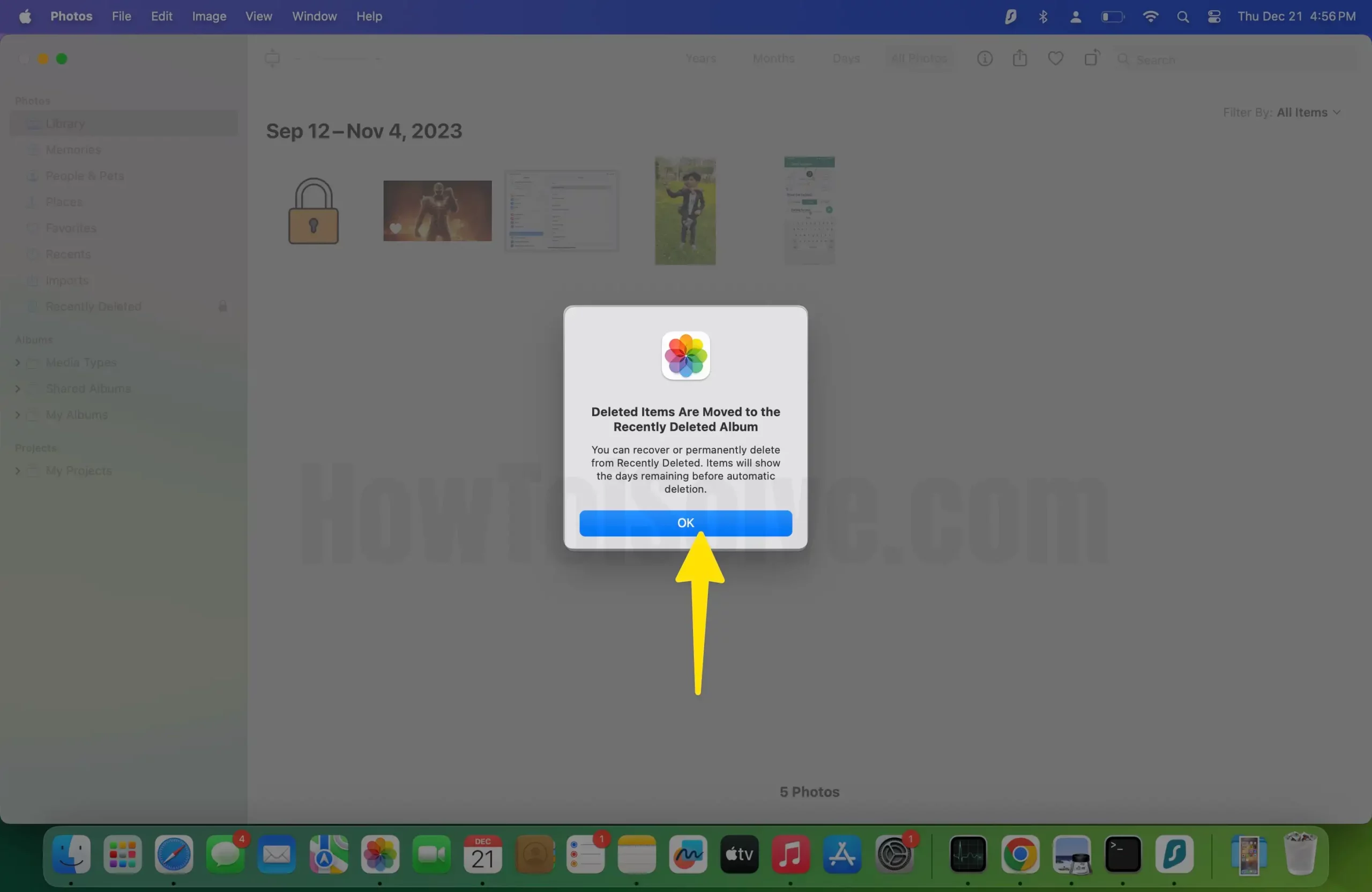Expand the My Albums group
The image size is (1372, 892).
pyautogui.click(x=17, y=415)
